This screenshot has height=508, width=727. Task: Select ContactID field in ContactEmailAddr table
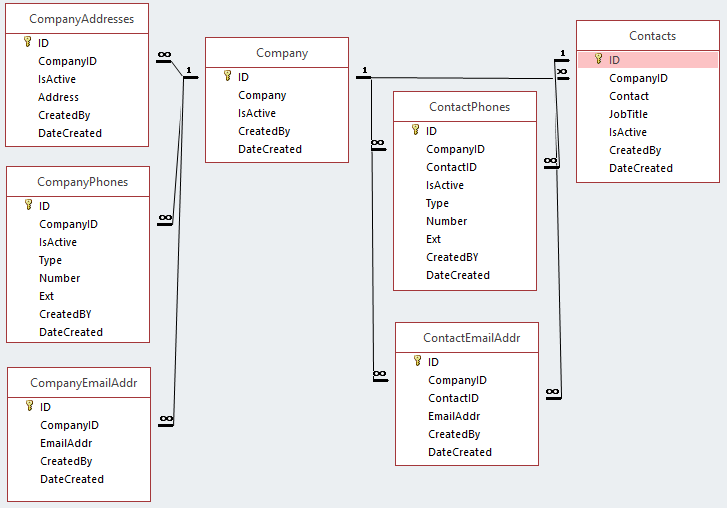click(453, 399)
